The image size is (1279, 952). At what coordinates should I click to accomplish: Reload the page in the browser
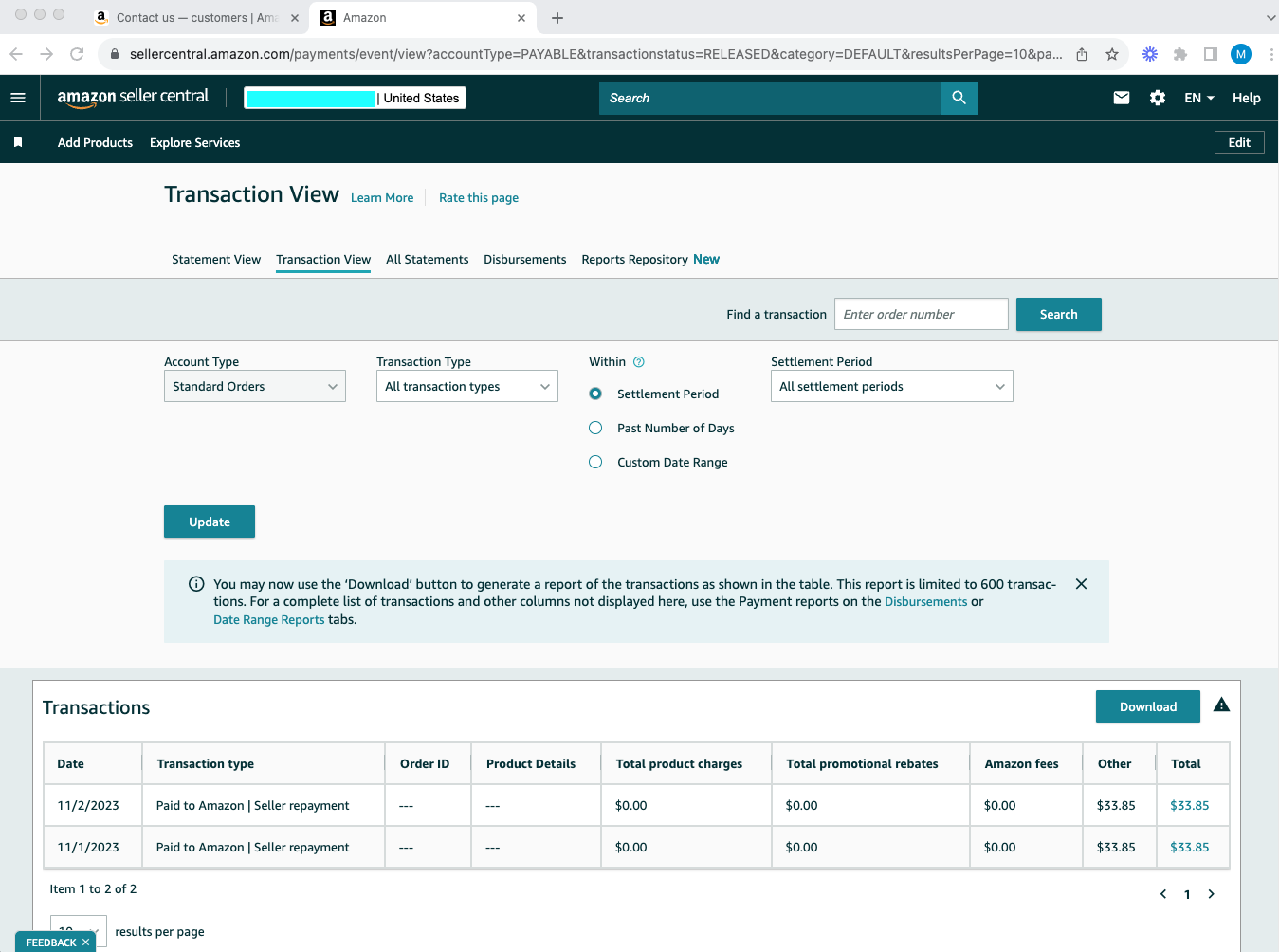(77, 54)
